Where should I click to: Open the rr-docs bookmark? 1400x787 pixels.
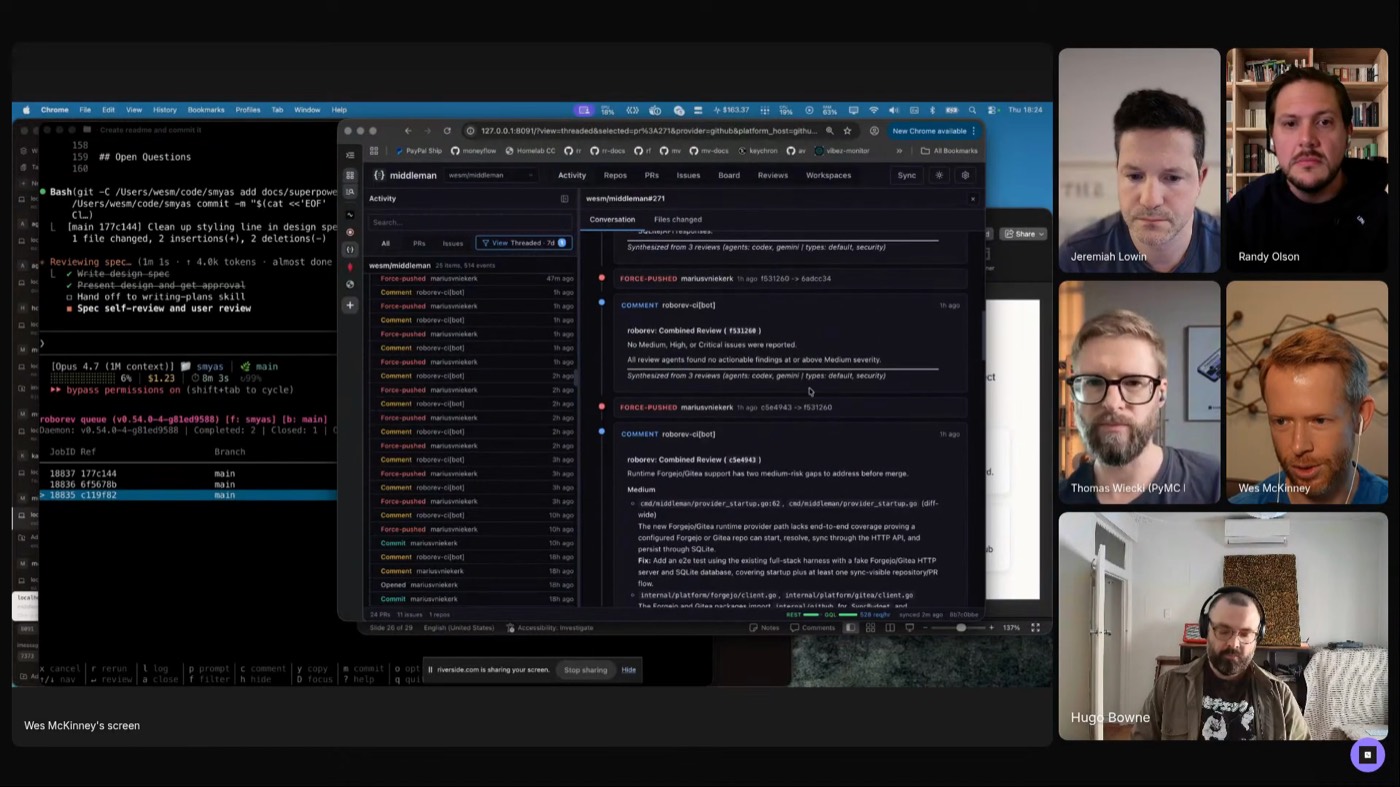coord(609,151)
